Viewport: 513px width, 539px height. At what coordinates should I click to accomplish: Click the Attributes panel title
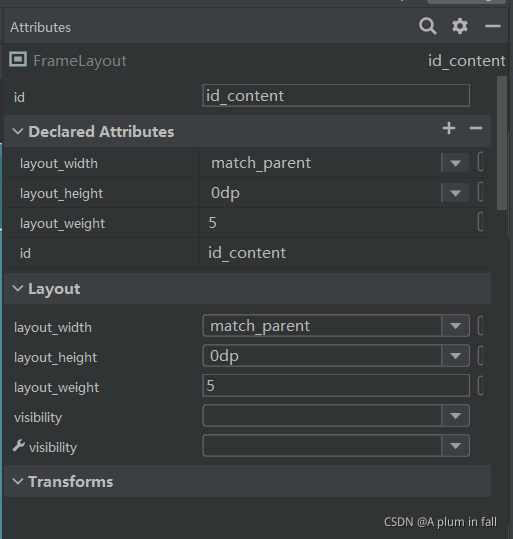41,28
